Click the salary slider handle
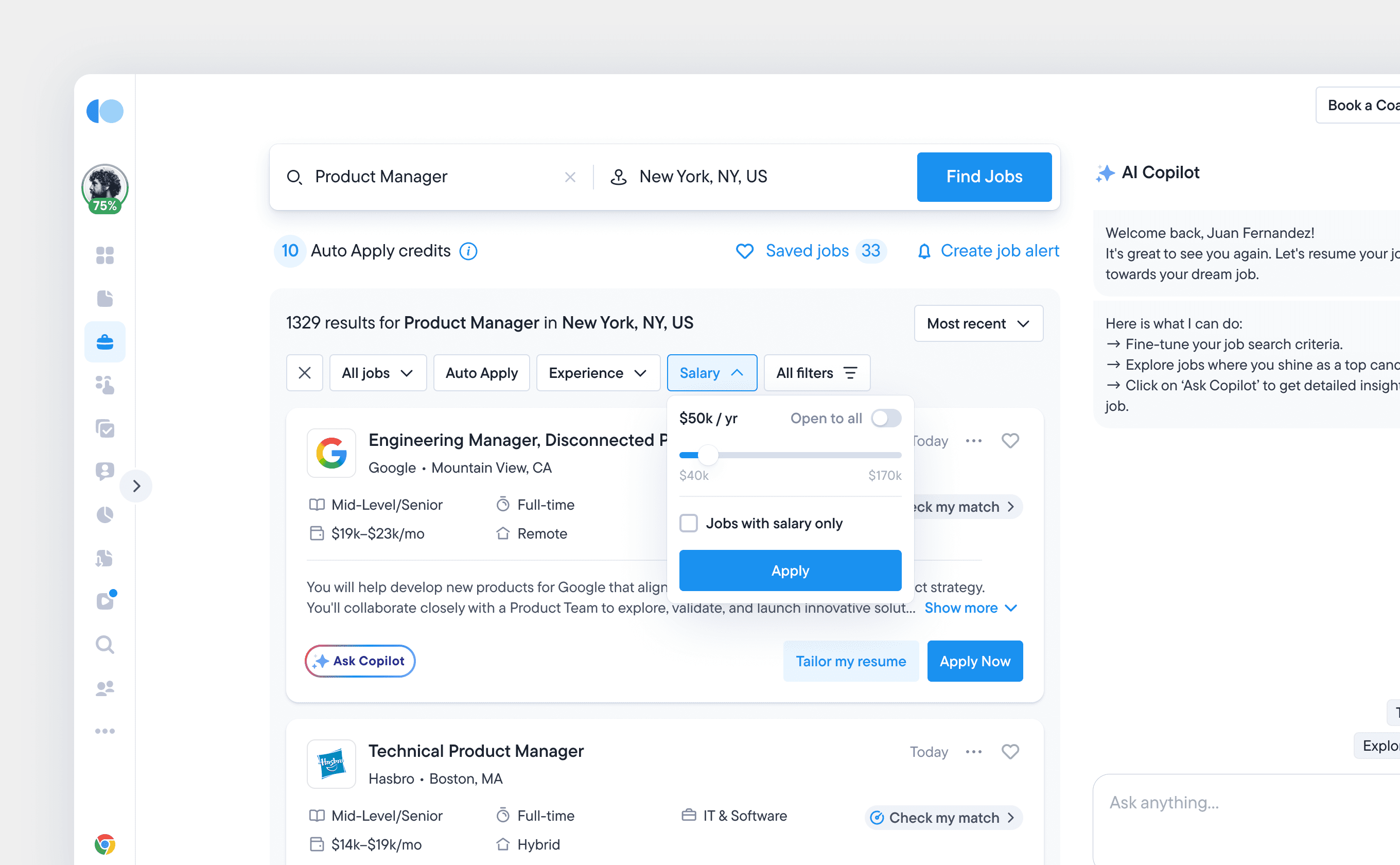This screenshot has width=1400, height=865. tap(708, 455)
